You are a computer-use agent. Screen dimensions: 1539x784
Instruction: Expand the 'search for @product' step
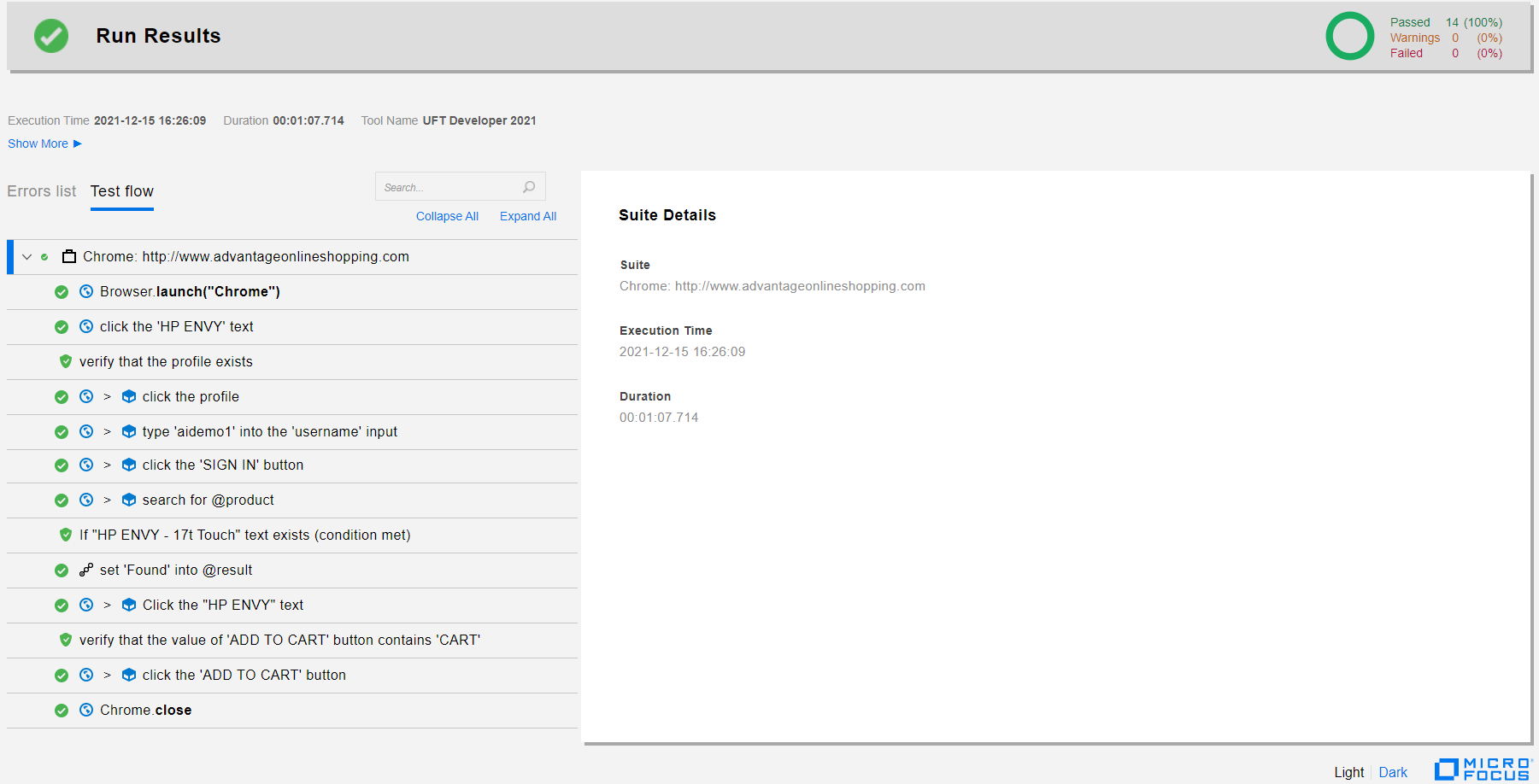[x=107, y=500]
